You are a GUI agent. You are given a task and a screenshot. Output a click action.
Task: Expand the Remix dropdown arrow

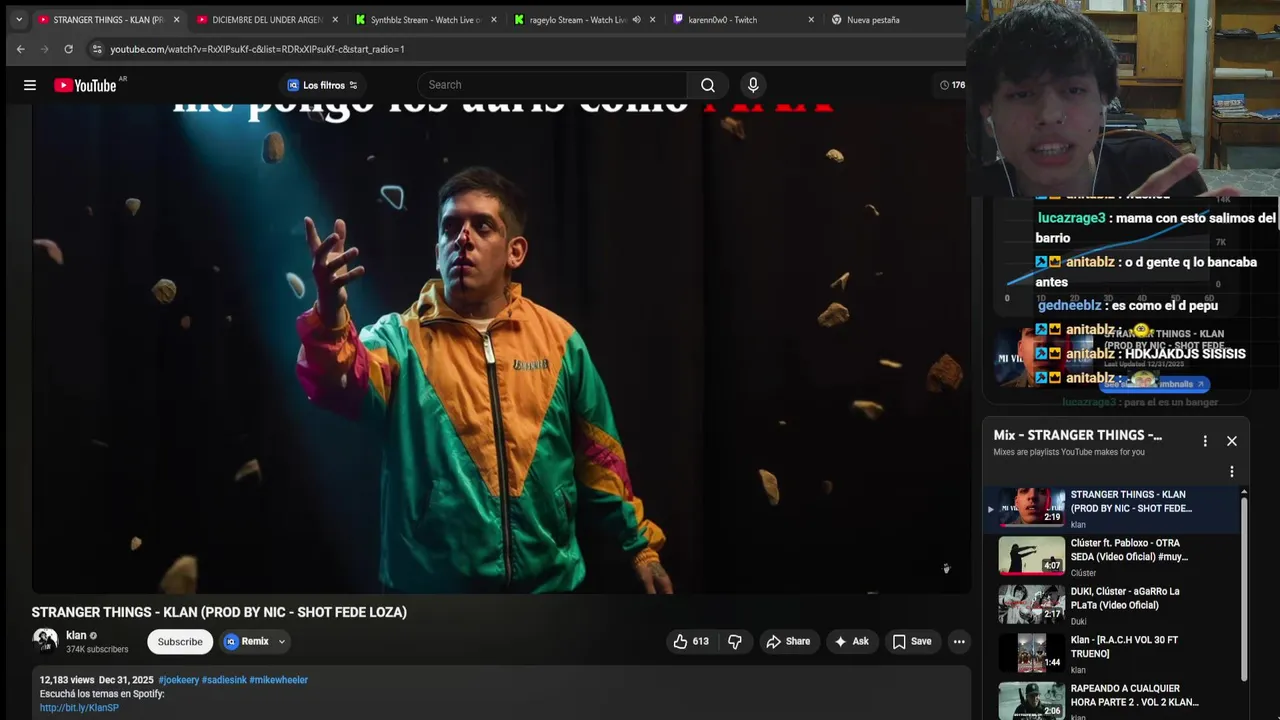point(282,642)
